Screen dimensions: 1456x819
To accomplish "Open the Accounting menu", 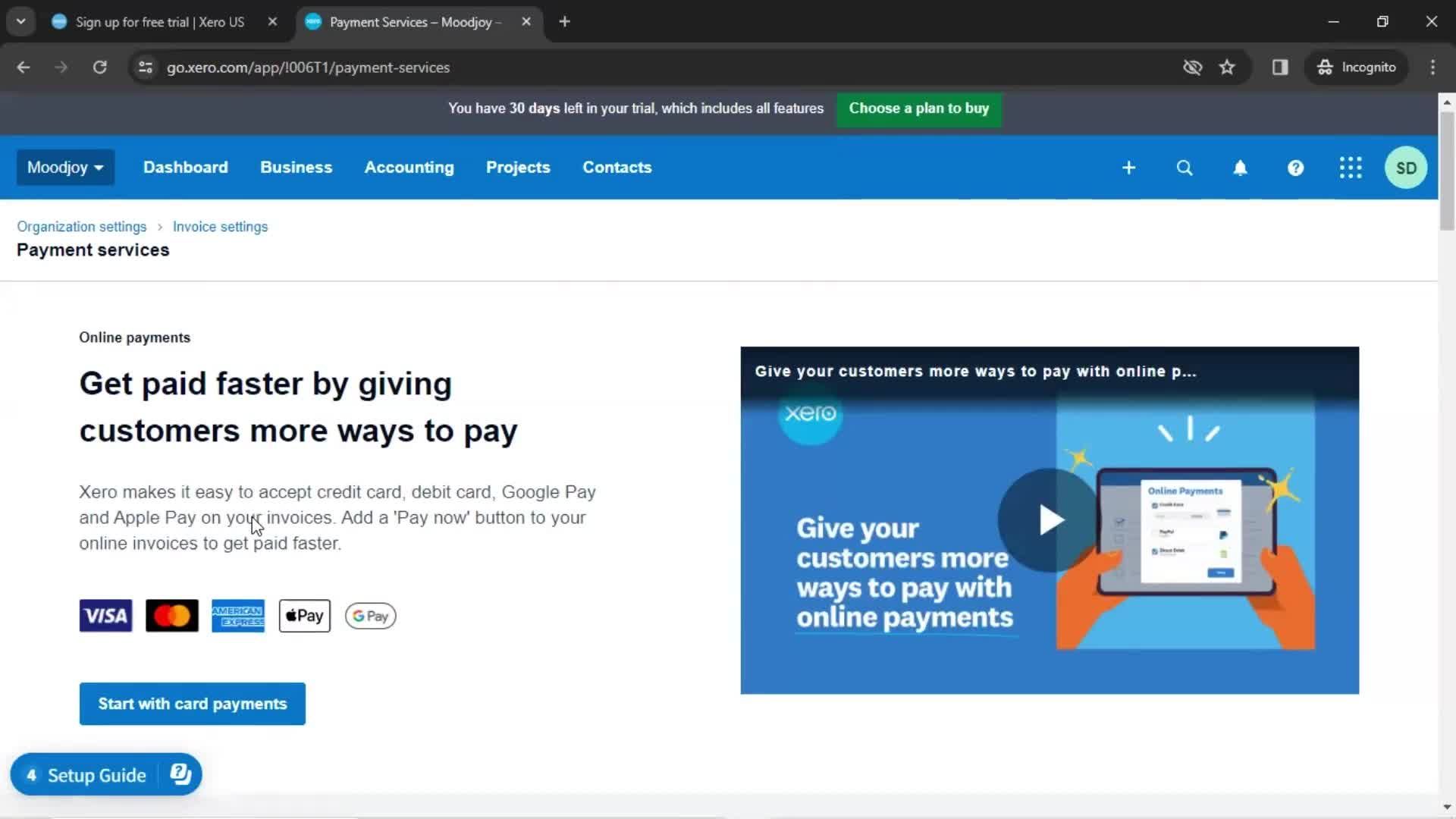I will coord(409,168).
